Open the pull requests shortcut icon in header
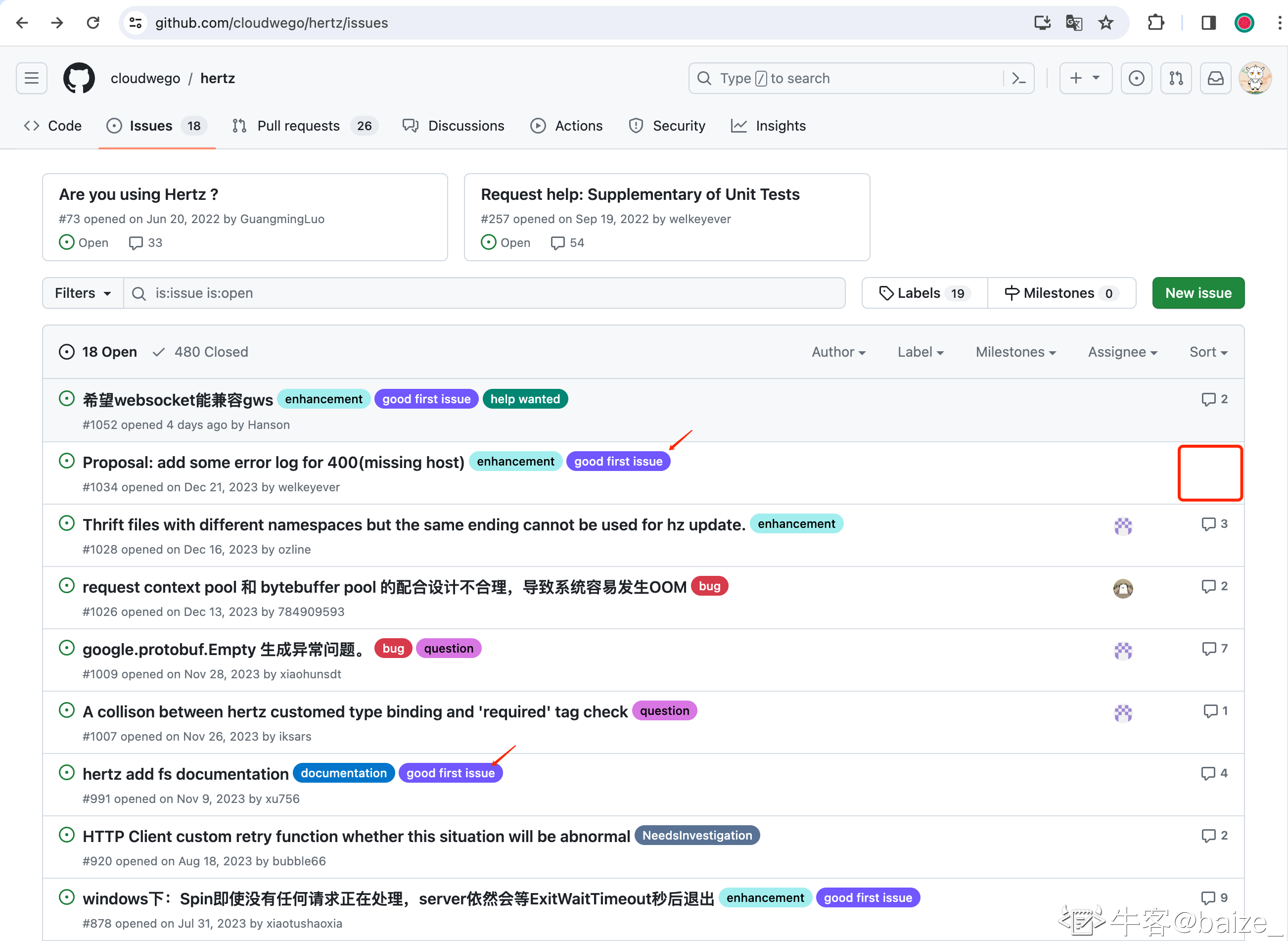Viewport: 1288px width, 941px height. pos(1176,78)
